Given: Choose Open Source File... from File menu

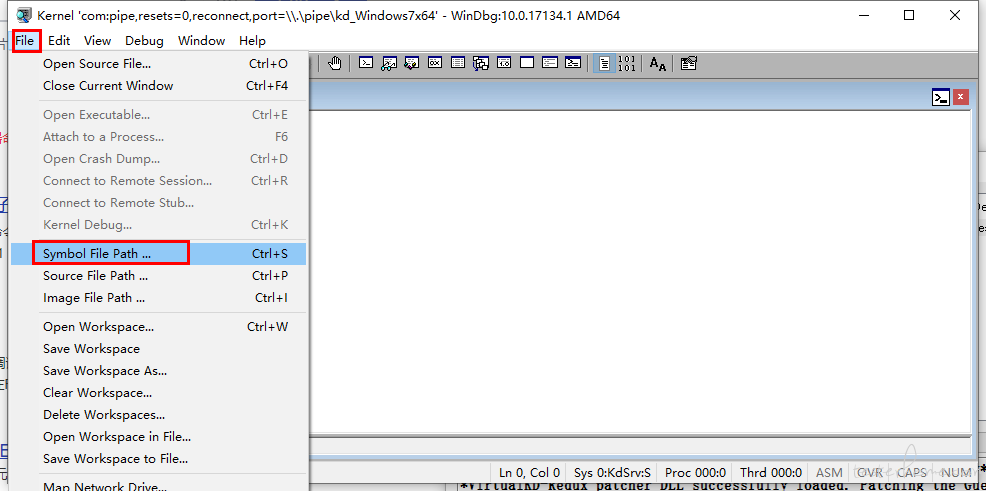Looking at the screenshot, I should [x=158, y=63].
